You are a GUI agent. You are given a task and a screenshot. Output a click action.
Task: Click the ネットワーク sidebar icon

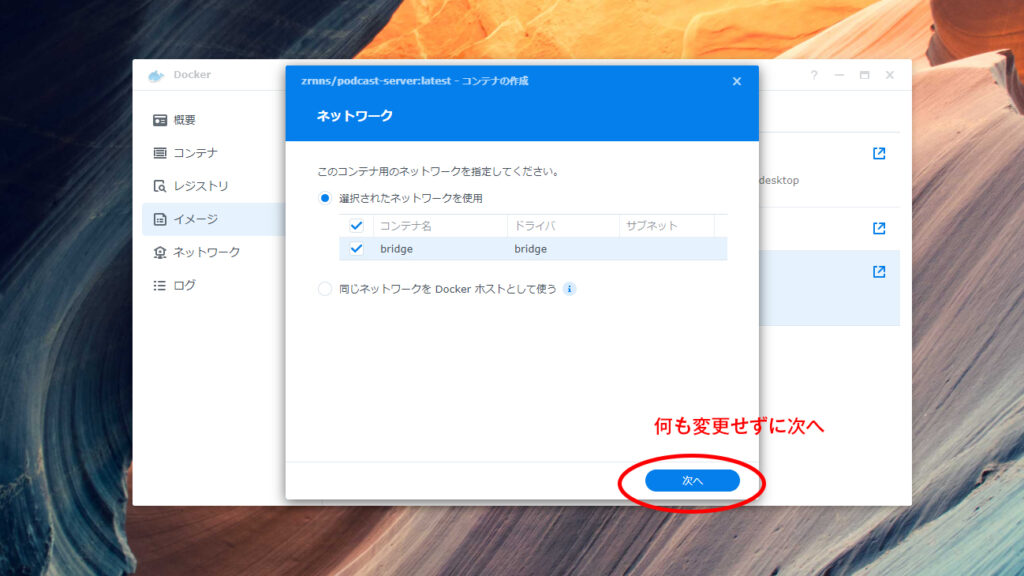tap(160, 252)
